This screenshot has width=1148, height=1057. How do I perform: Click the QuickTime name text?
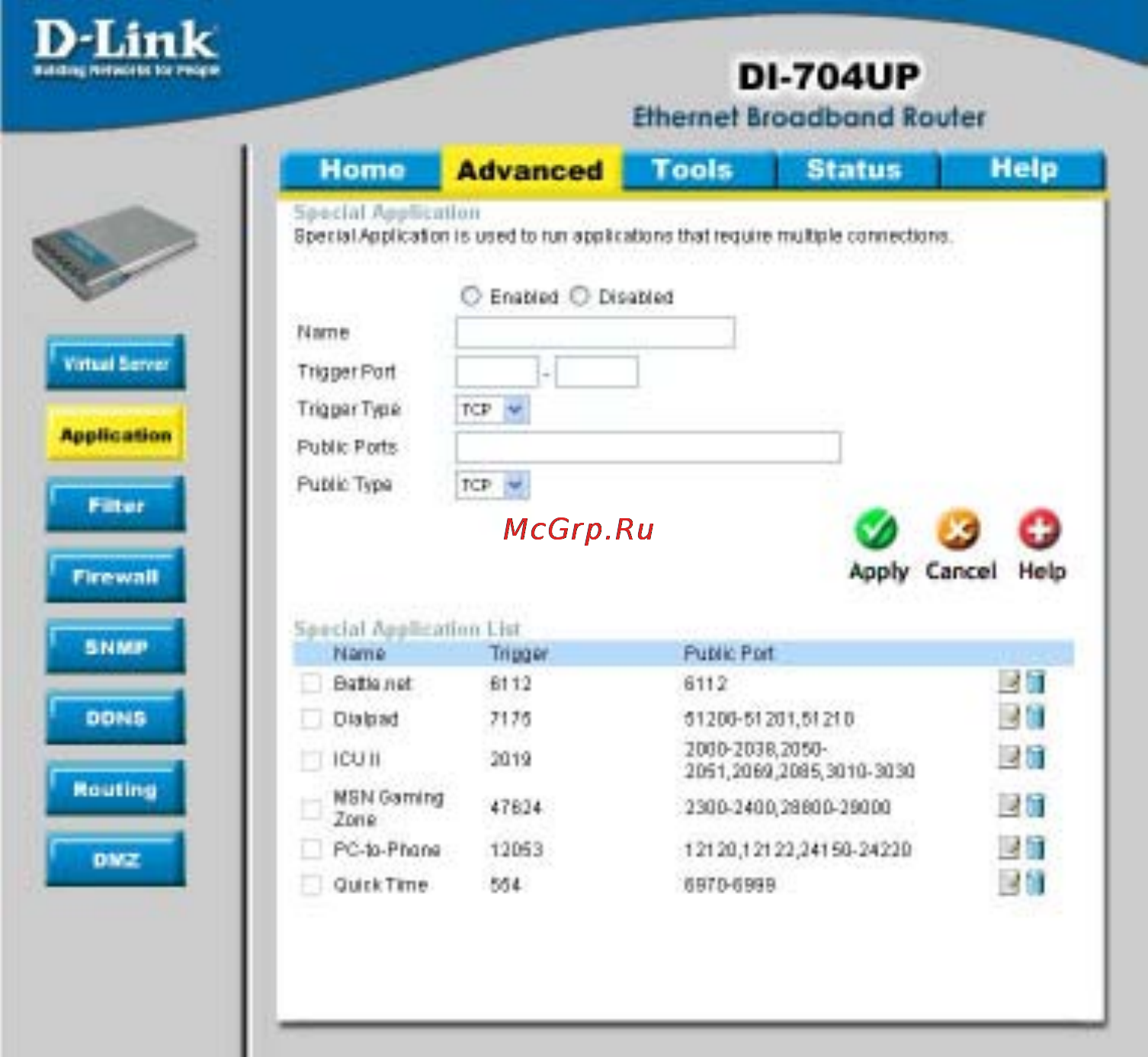pos(380,886)
